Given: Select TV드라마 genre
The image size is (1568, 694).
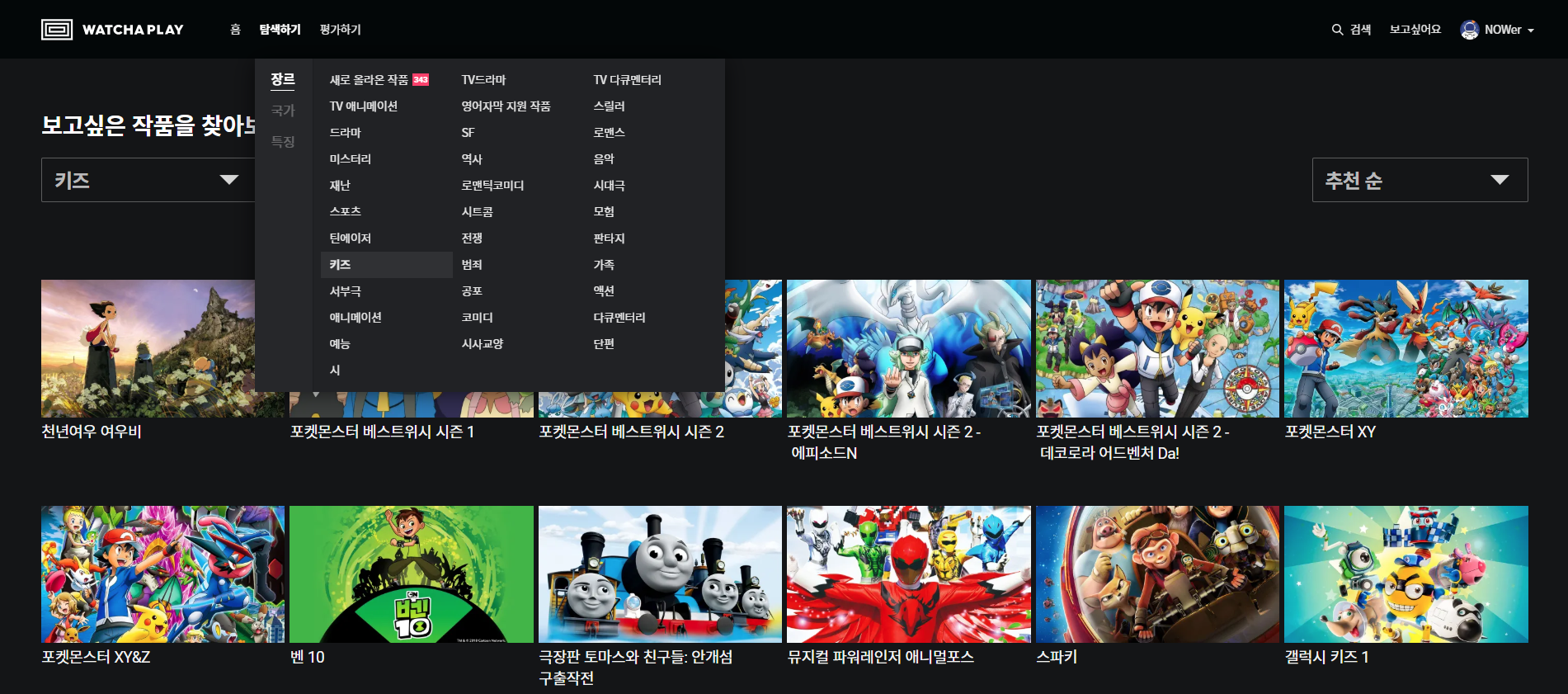Looking at the screenshot, I should click(x=483, y=80).
